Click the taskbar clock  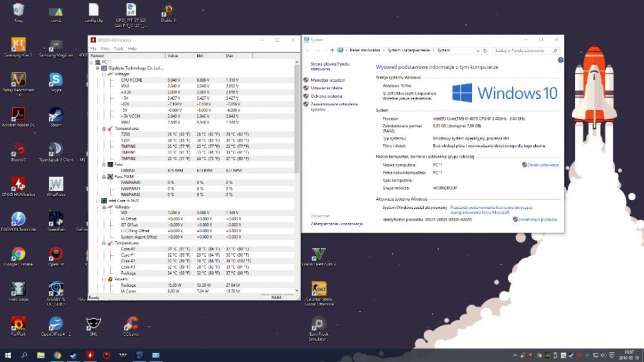click(629, 355)
